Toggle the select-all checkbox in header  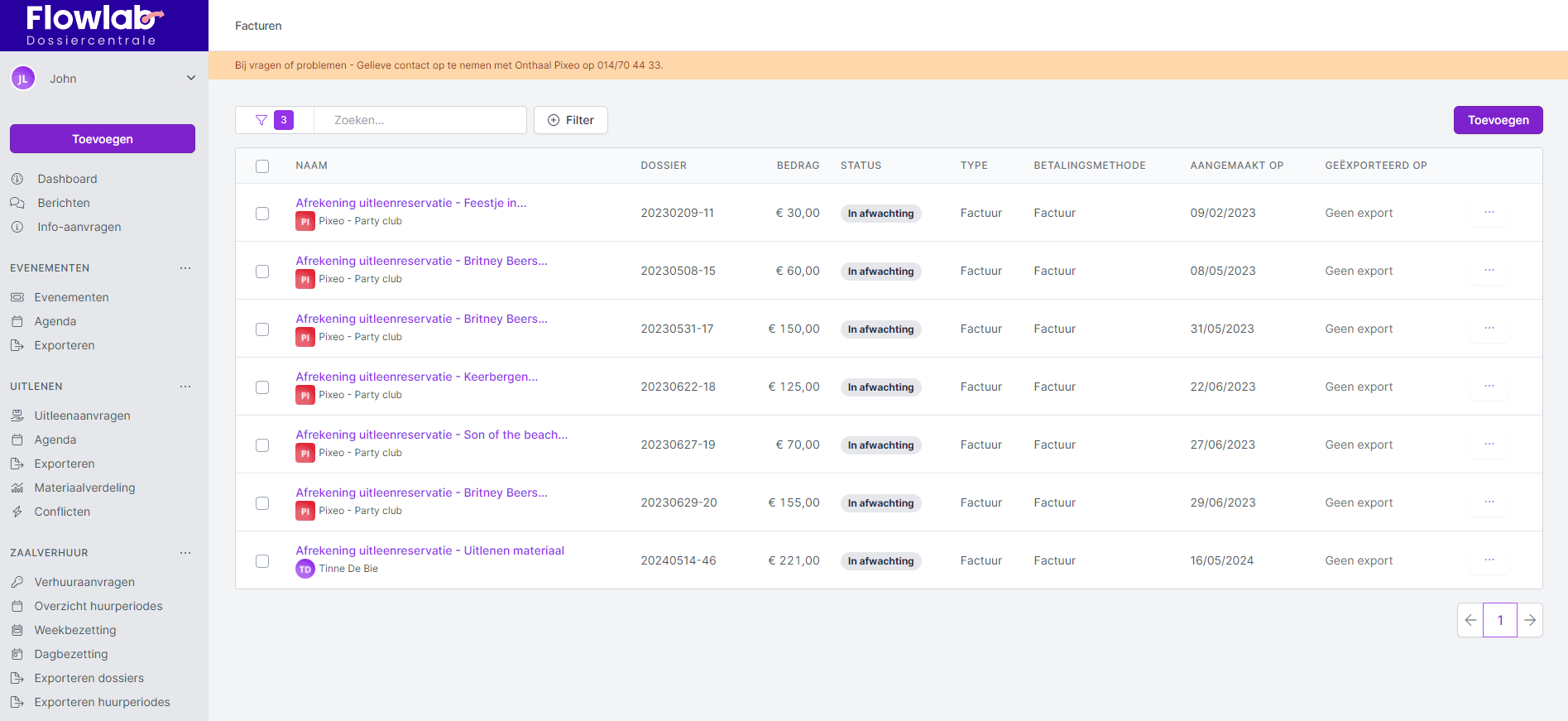click(x=262, y=166)
